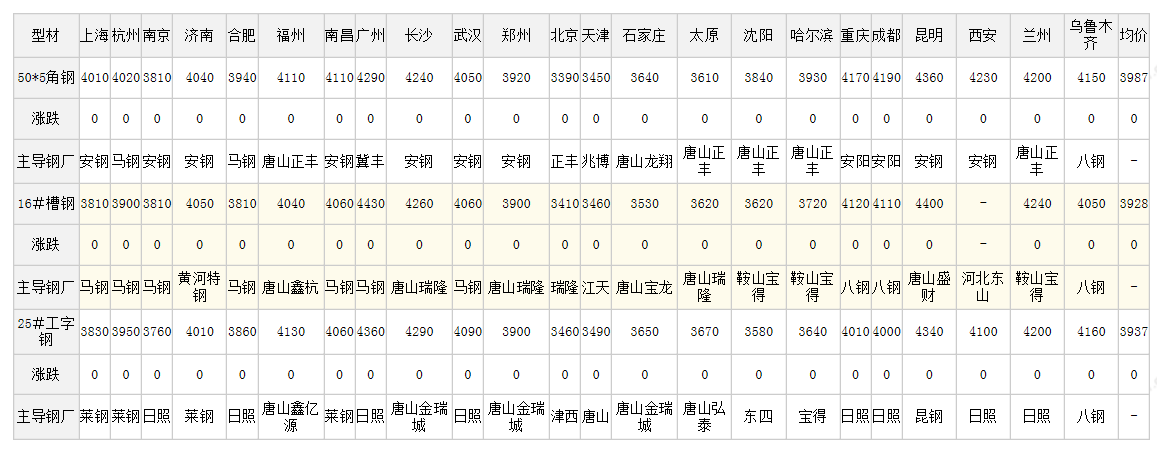
Task: Select the 石家庄 header cell
Action: [644, 36]
